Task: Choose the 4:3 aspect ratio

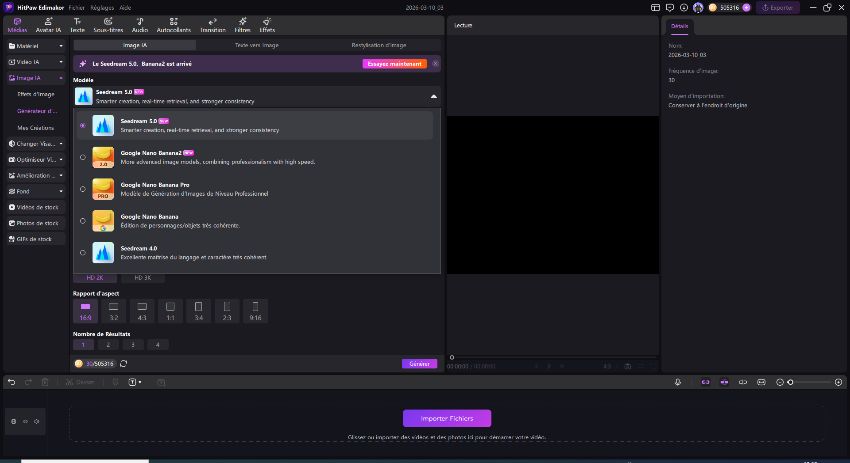Action: (x=142, y=311)
